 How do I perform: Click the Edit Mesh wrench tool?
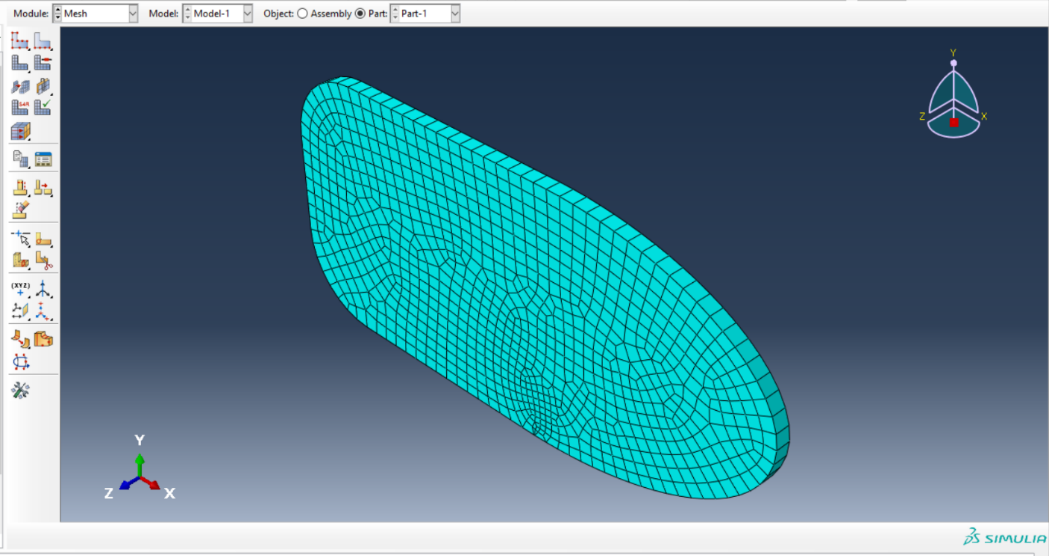point(20,390)
